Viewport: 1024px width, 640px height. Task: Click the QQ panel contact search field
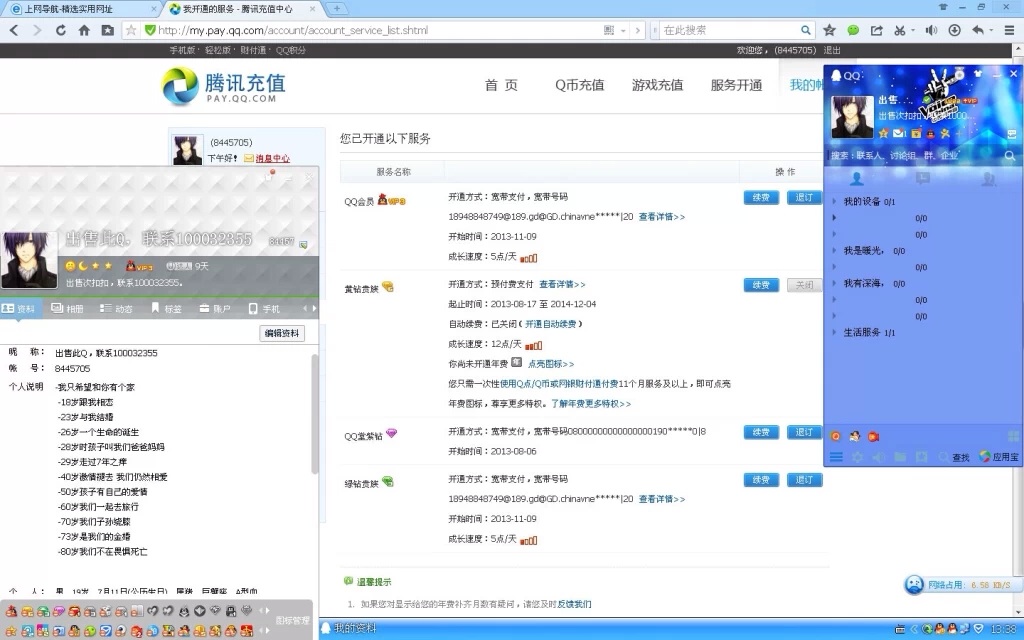click(x=916, y=155)
